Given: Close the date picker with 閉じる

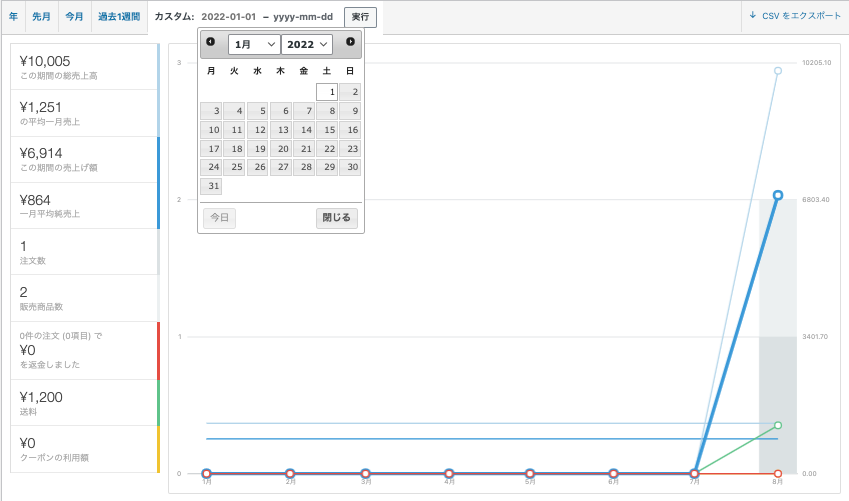Looking at the screenshot, I should 337,218.
